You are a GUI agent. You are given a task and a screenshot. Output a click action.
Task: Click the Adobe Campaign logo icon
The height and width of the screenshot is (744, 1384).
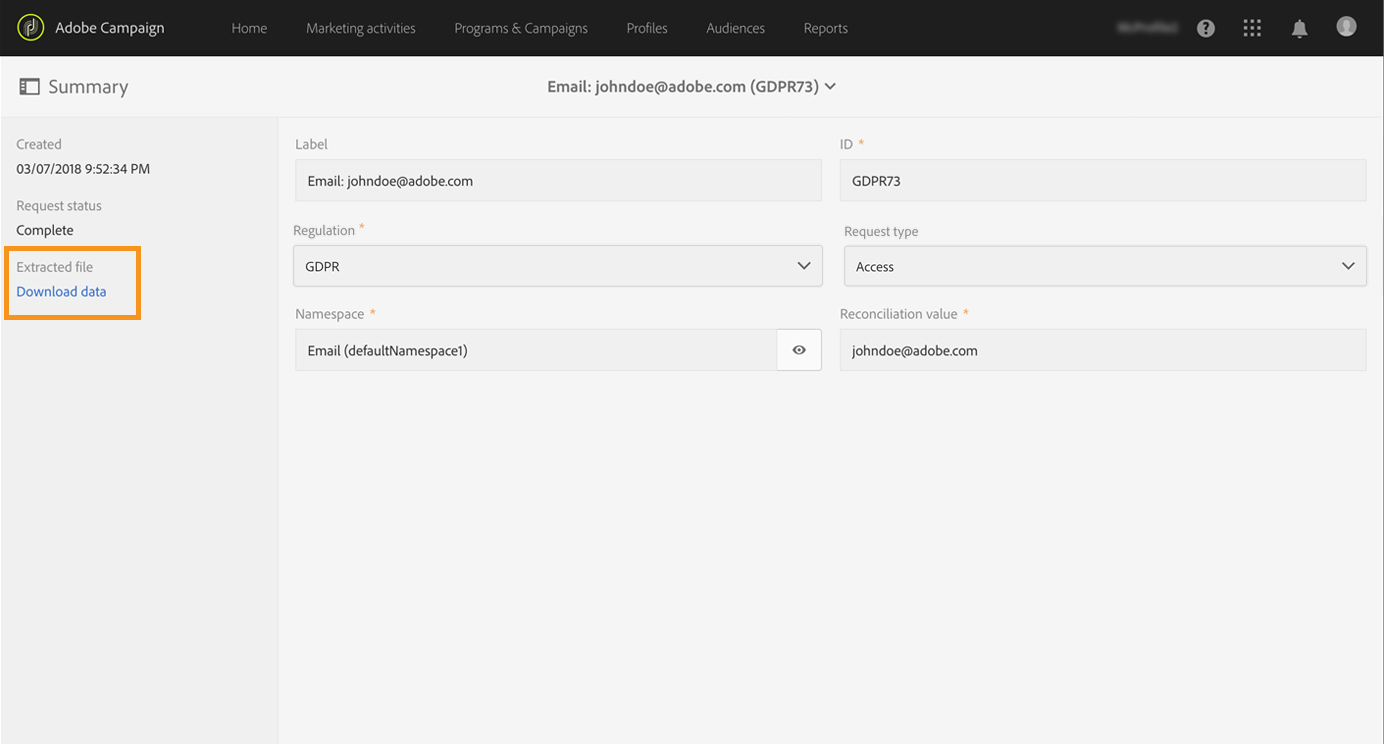(31, 28)
